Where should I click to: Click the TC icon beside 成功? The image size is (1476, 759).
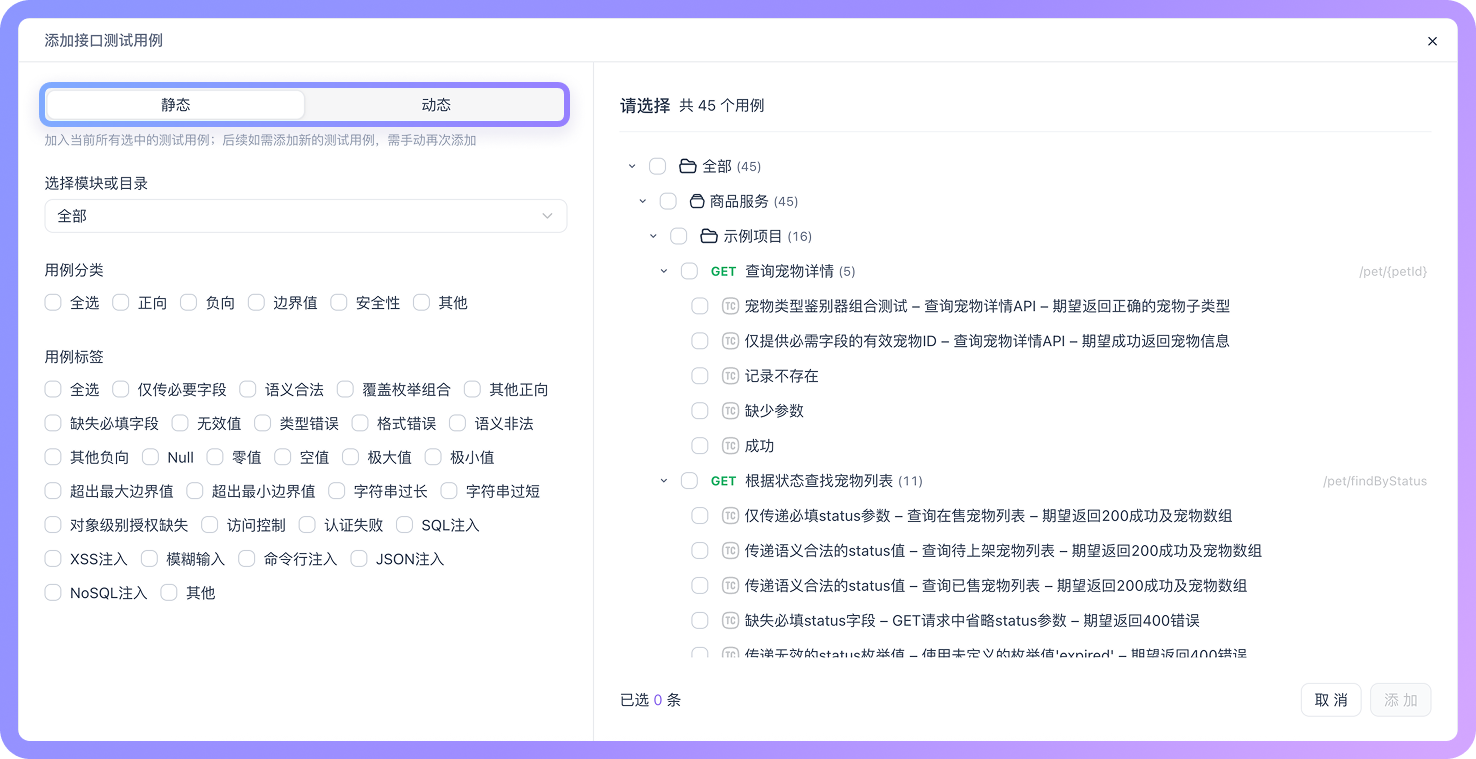tap(730, 445)
